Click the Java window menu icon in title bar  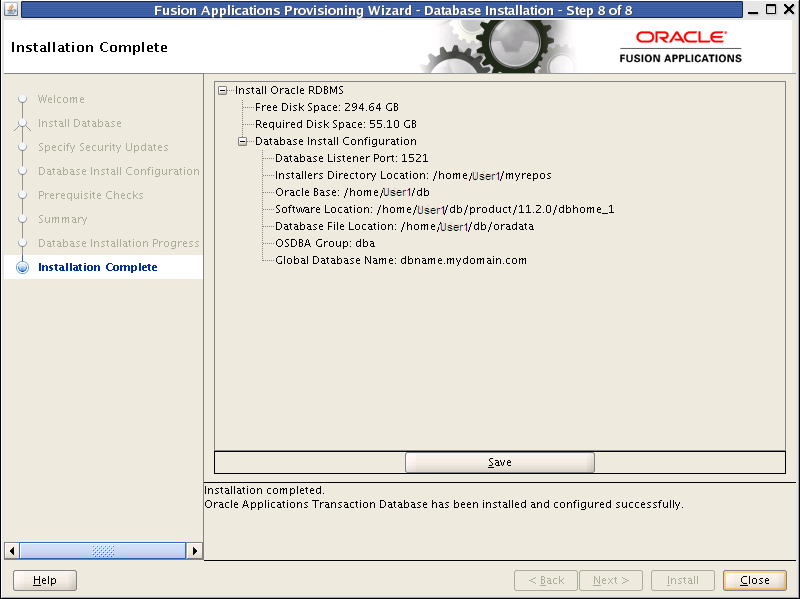click(x=11, y=9)
